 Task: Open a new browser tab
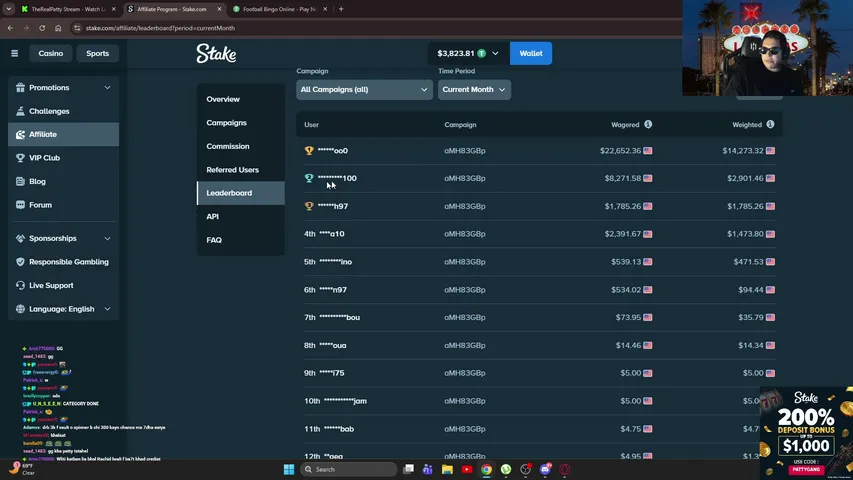click(x=341, y=9)
